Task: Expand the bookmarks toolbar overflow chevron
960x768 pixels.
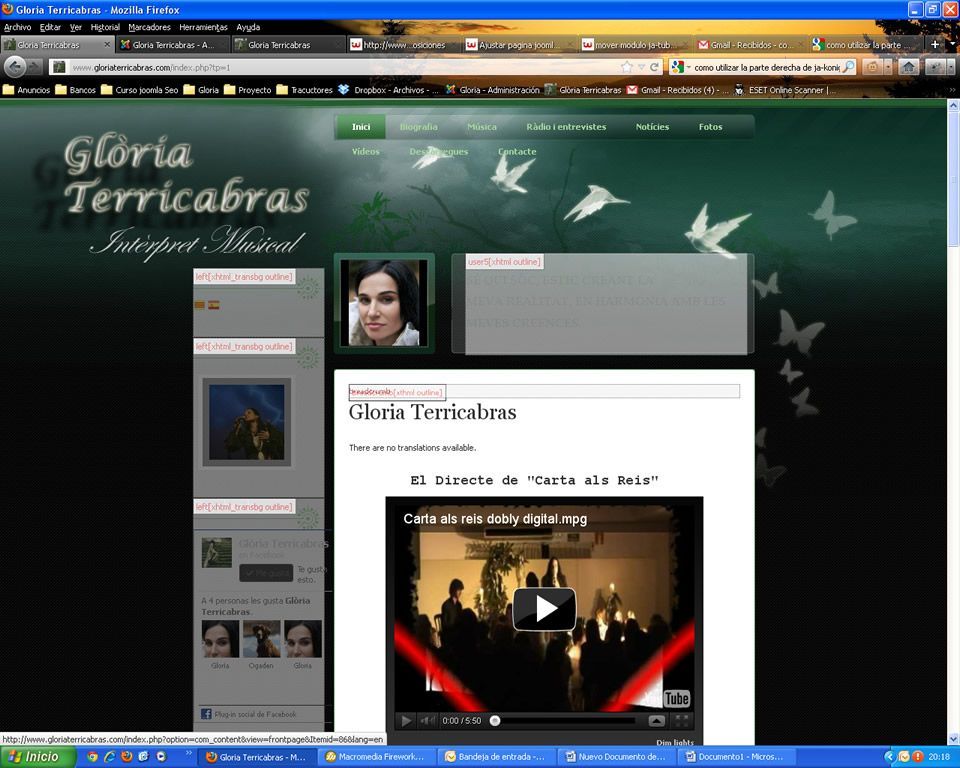Action: click(952, 90)
